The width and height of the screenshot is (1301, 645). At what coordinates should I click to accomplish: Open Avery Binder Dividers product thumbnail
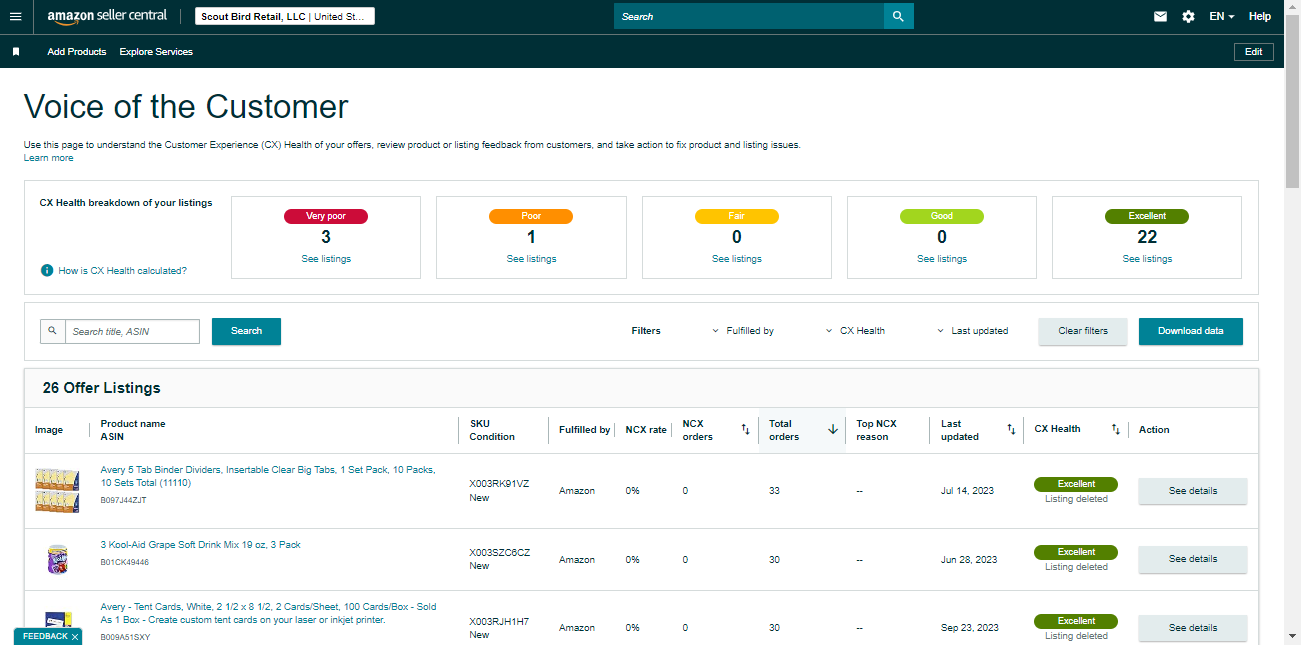(x=57, y=491)
